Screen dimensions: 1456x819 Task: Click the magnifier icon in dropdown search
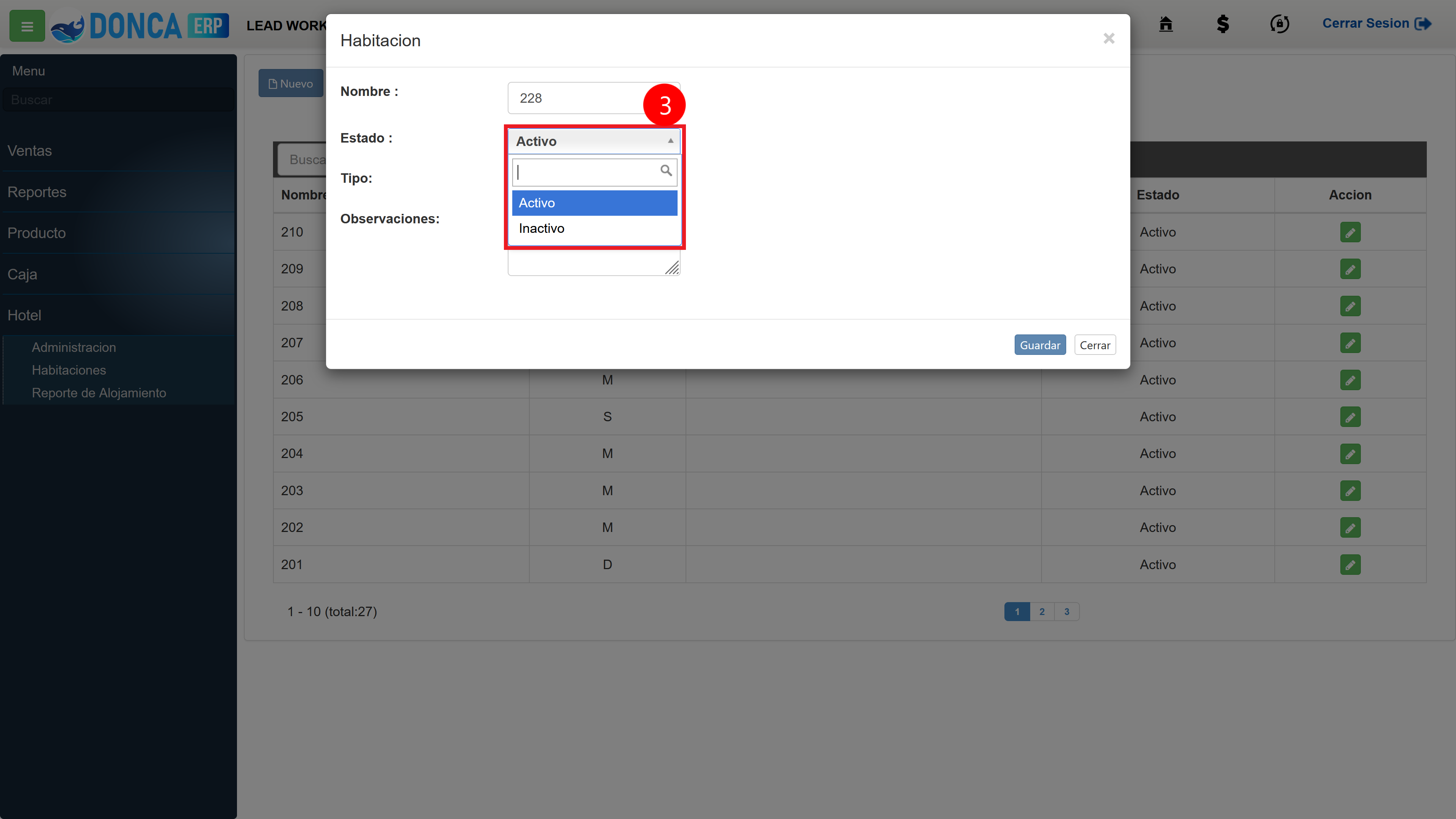click(x=666, y=171)
